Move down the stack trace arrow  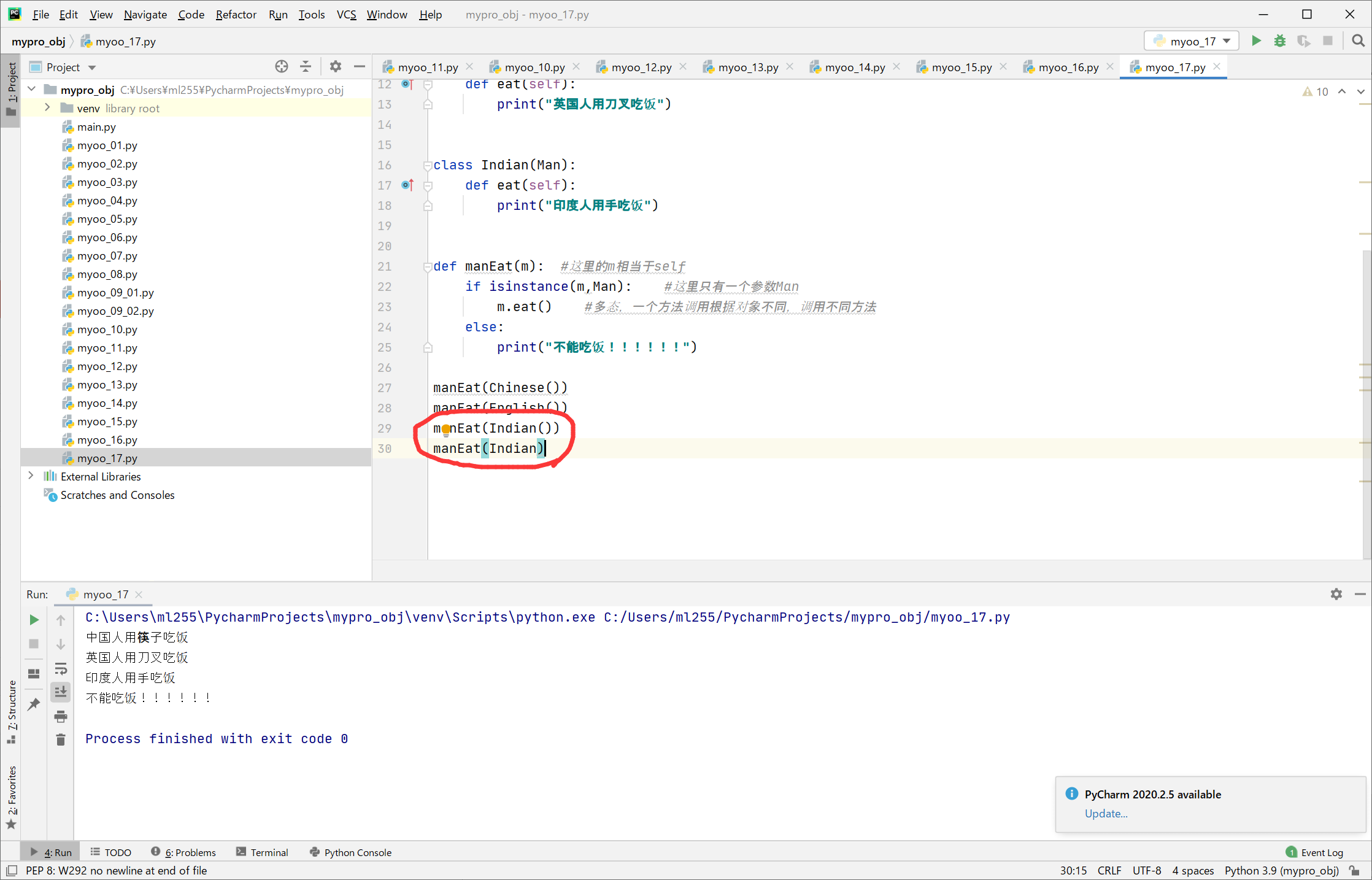[61, 644]
